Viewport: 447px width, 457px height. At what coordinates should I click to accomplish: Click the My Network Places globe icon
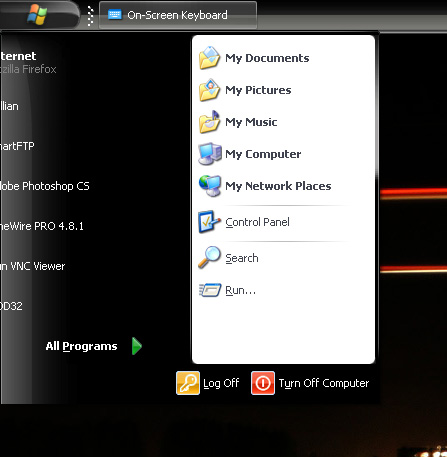[210, 186]
